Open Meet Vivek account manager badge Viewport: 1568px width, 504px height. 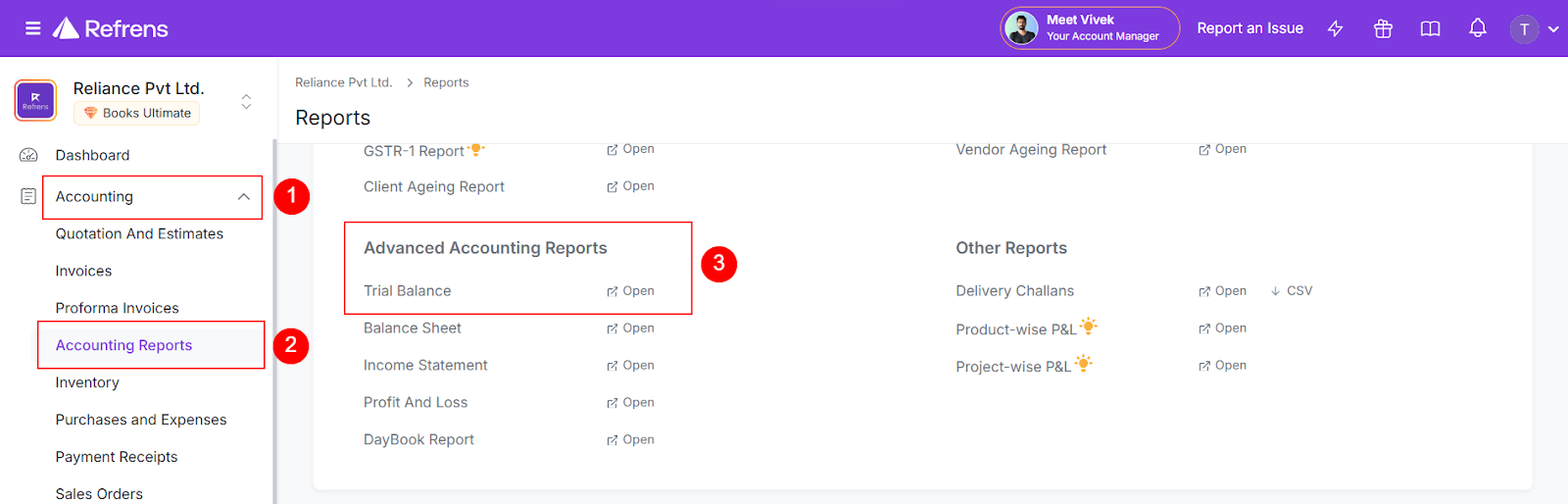1090,28
